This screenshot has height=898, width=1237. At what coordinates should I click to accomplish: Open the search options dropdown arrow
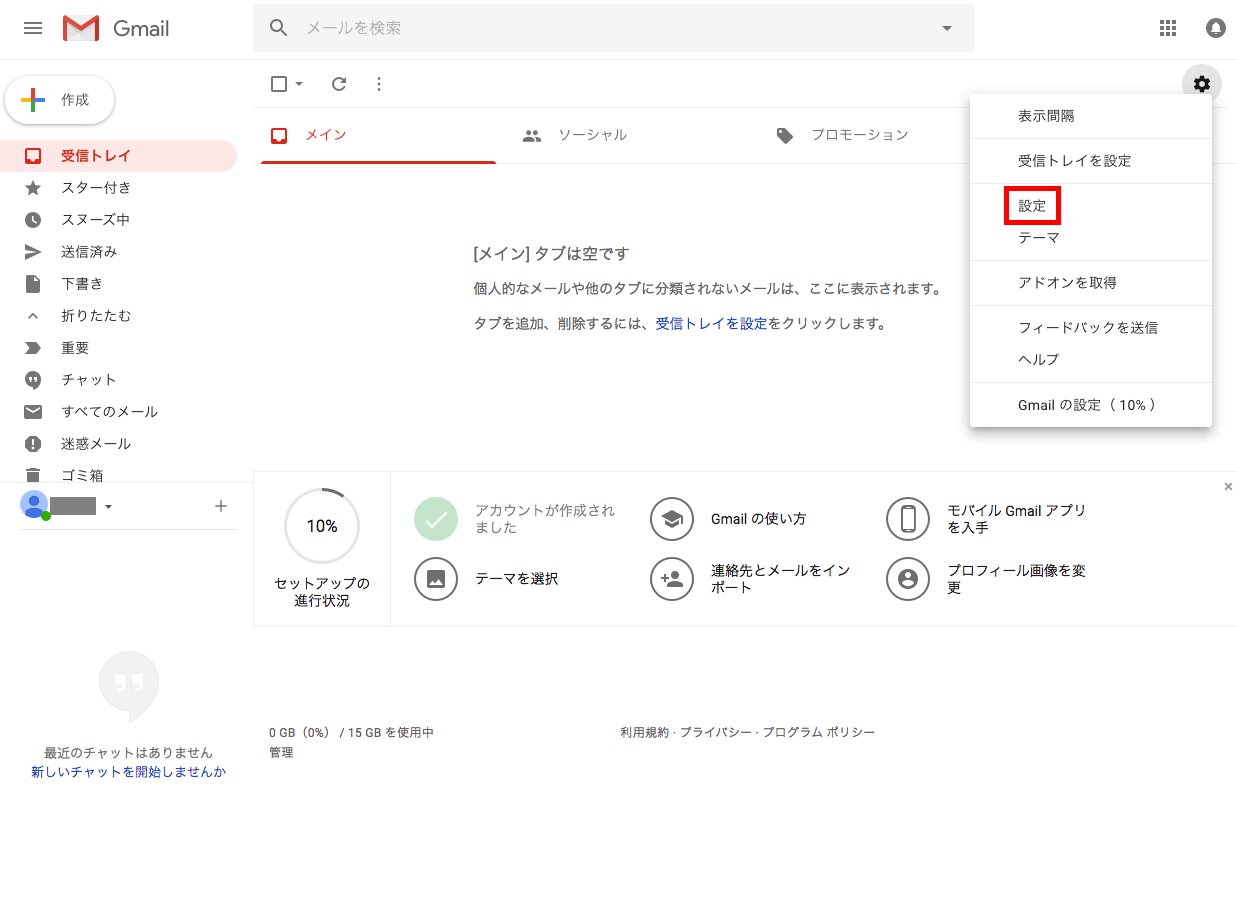(x=947, y=28)
